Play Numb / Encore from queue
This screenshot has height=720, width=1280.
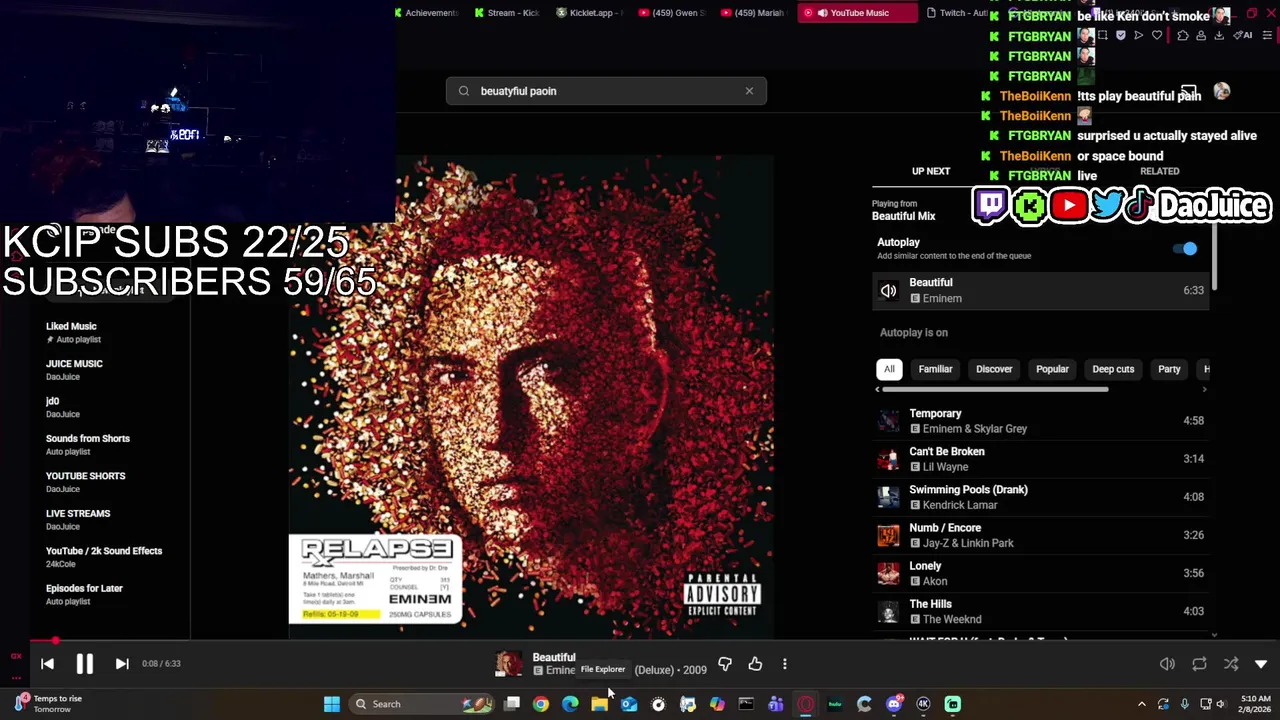pos(1040,535)
